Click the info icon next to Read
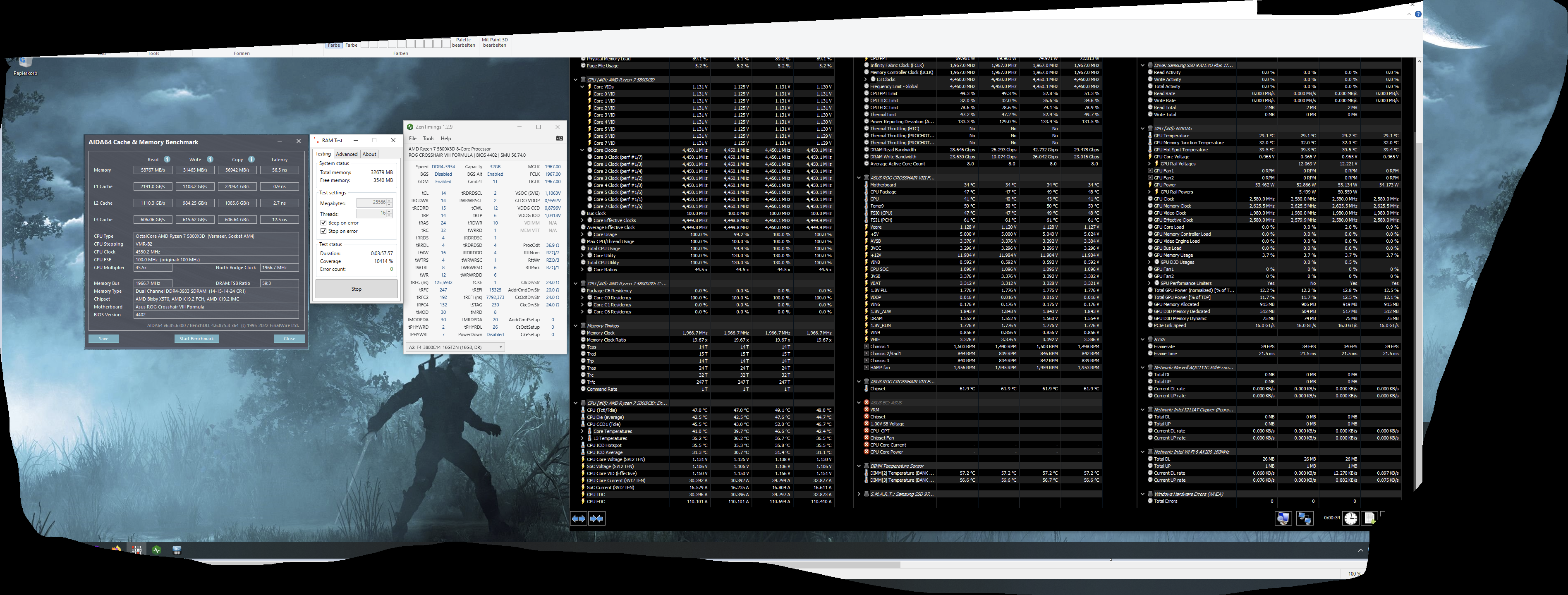This screenshot has width=1568, height=595. 167,159
